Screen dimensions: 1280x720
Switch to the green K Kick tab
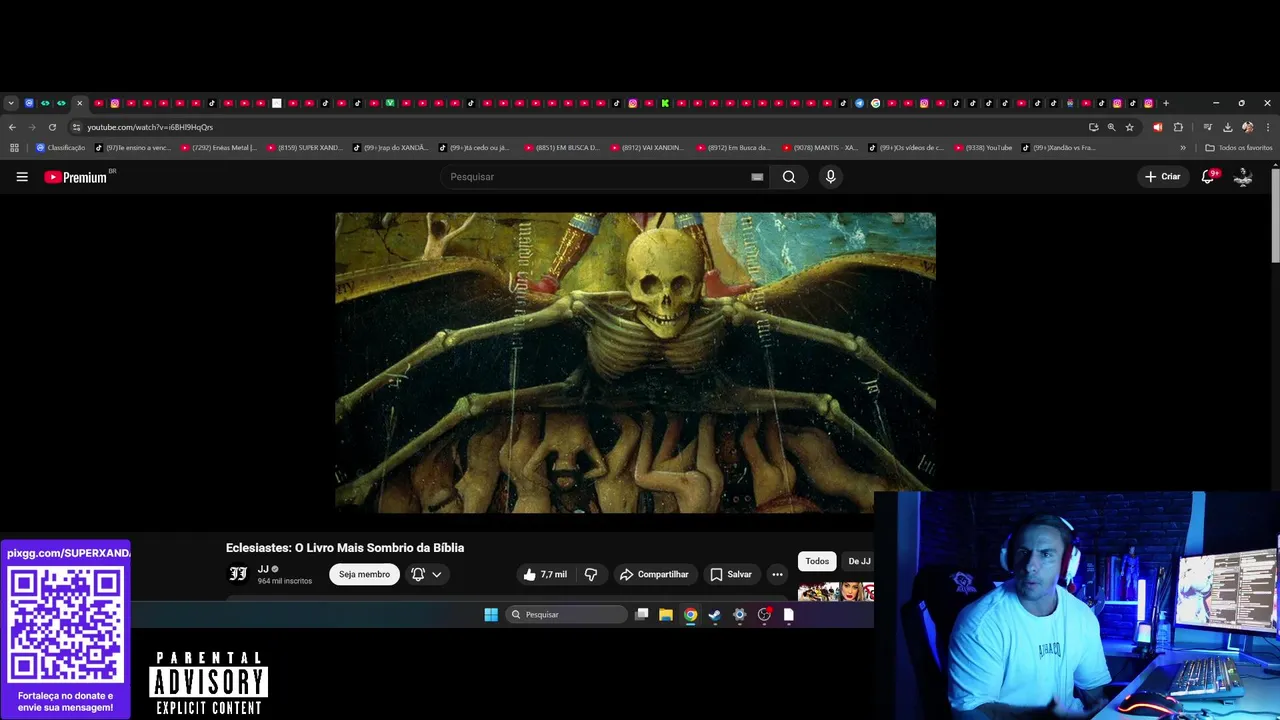[665, 103]
